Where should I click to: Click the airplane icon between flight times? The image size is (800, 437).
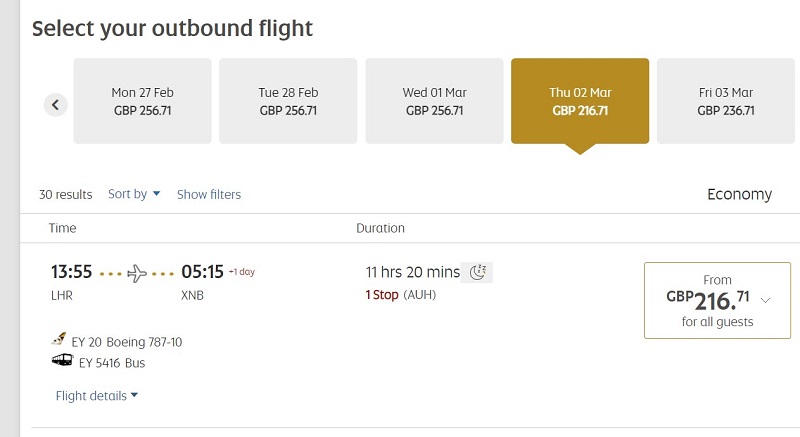click(x=137, y=273)
